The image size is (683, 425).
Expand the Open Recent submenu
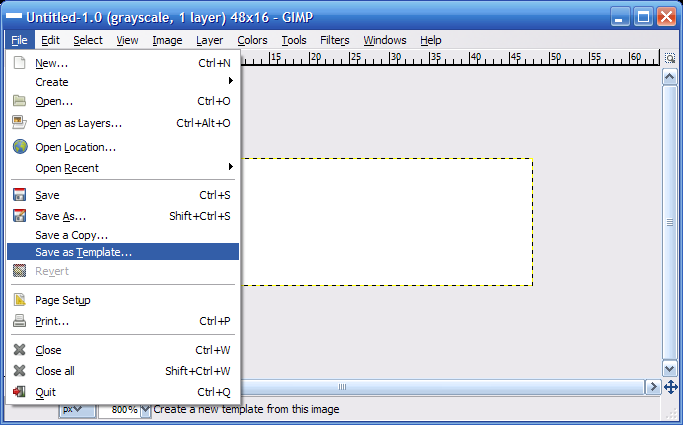click(123, 168)
